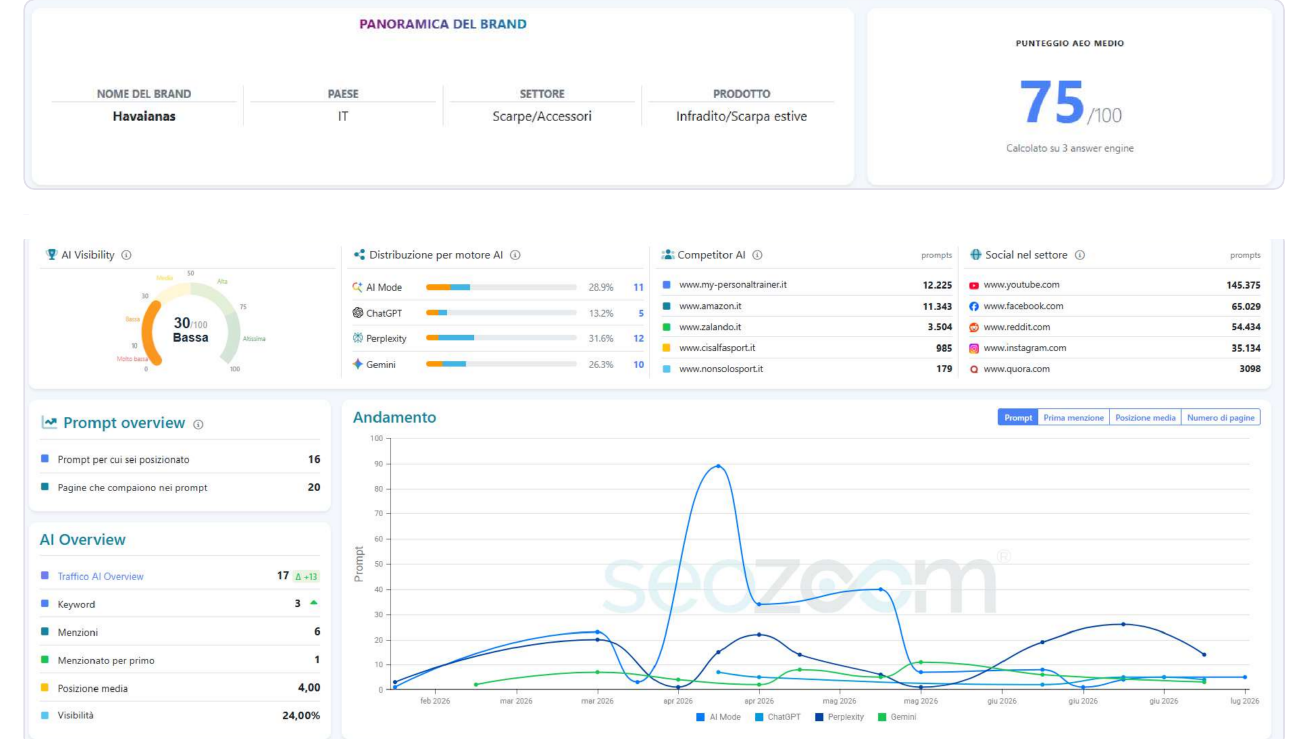Click the www.instagram.com prompts value 35.134
Screen dimensions: 1300x739
click(x=1245, y=348)
